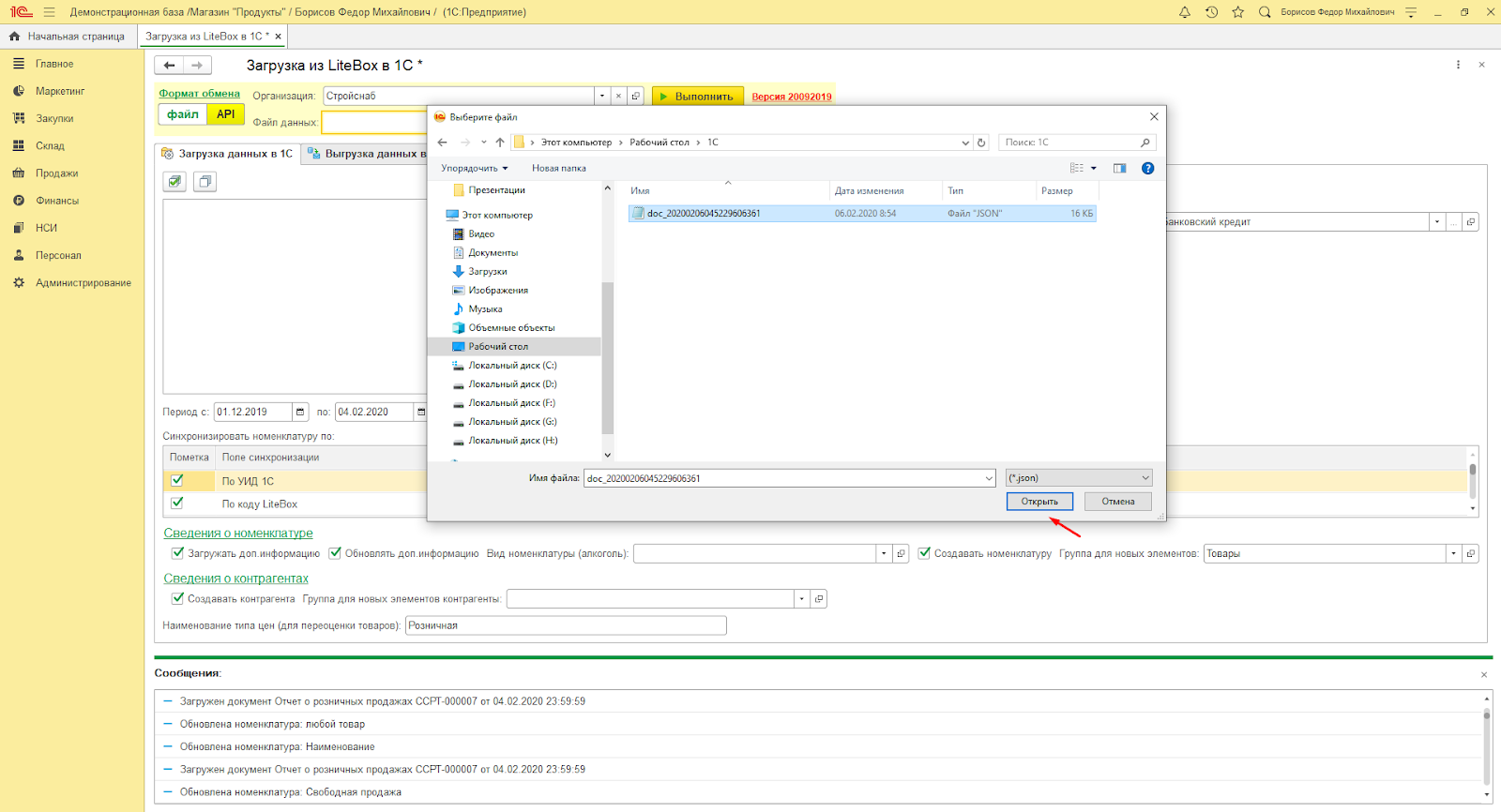Switch to Начальная страница tab
Screen dimensions: 1501x812
point(68,37)
